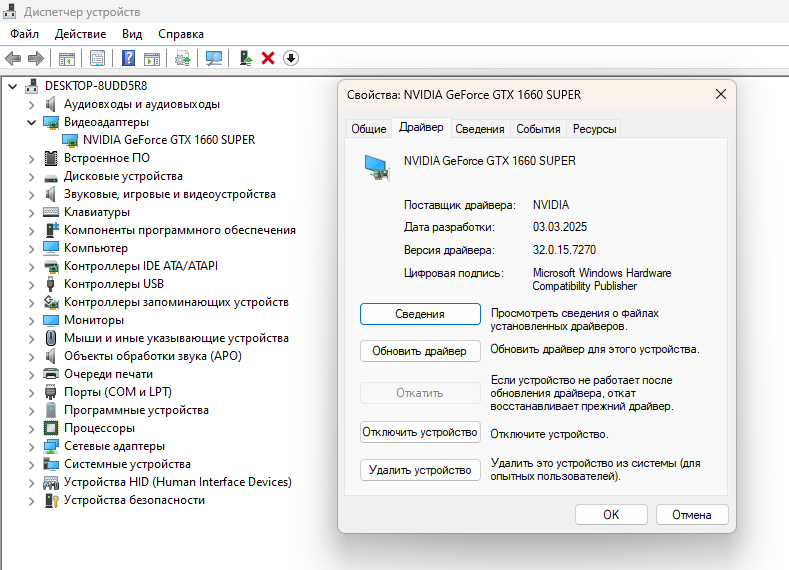Viewport: 789px width, 570px height.
Task: Confirm the dialog with OK
Action: pos(611,515)
